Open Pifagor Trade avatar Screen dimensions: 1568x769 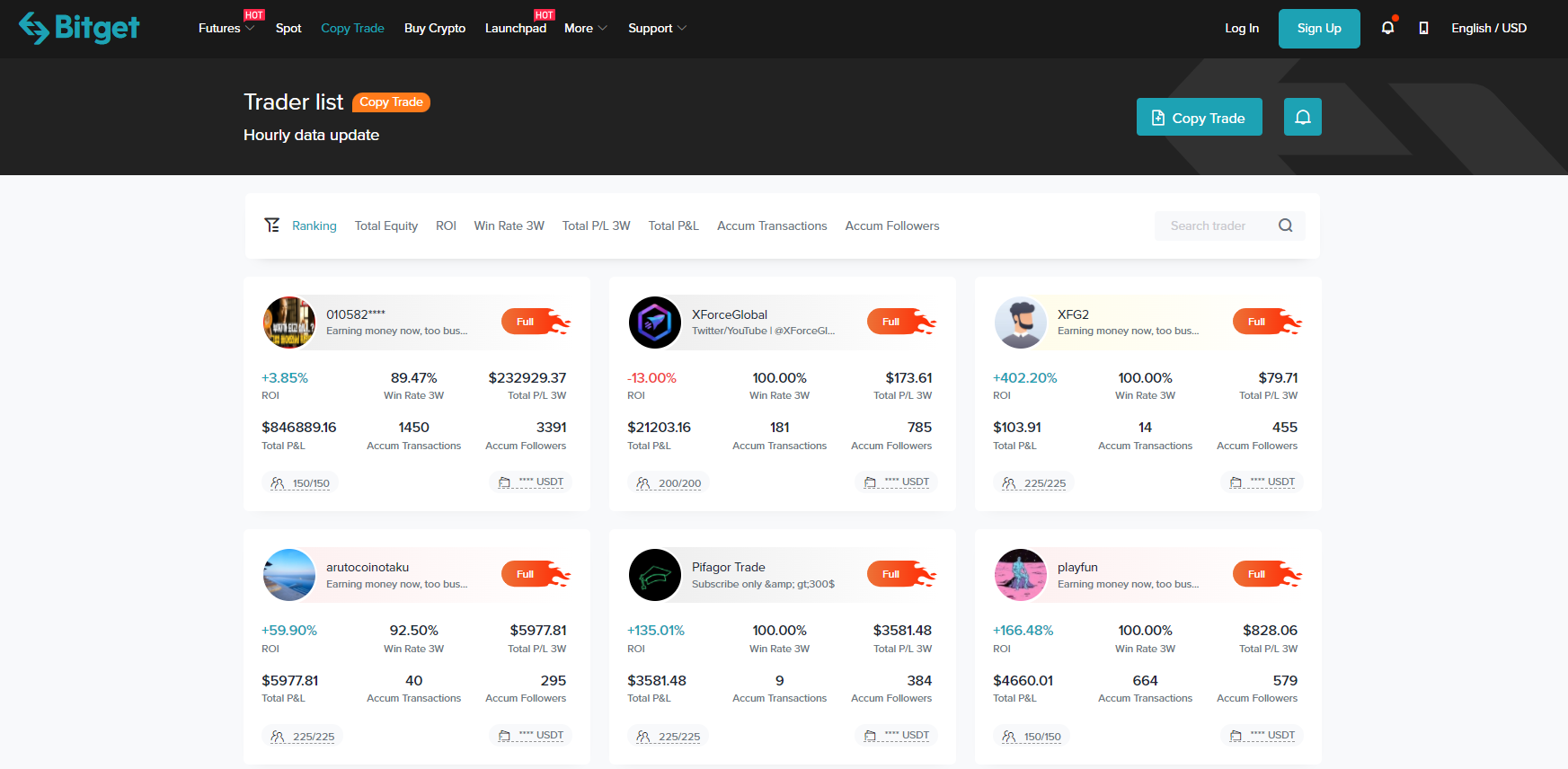click(655, 575)
